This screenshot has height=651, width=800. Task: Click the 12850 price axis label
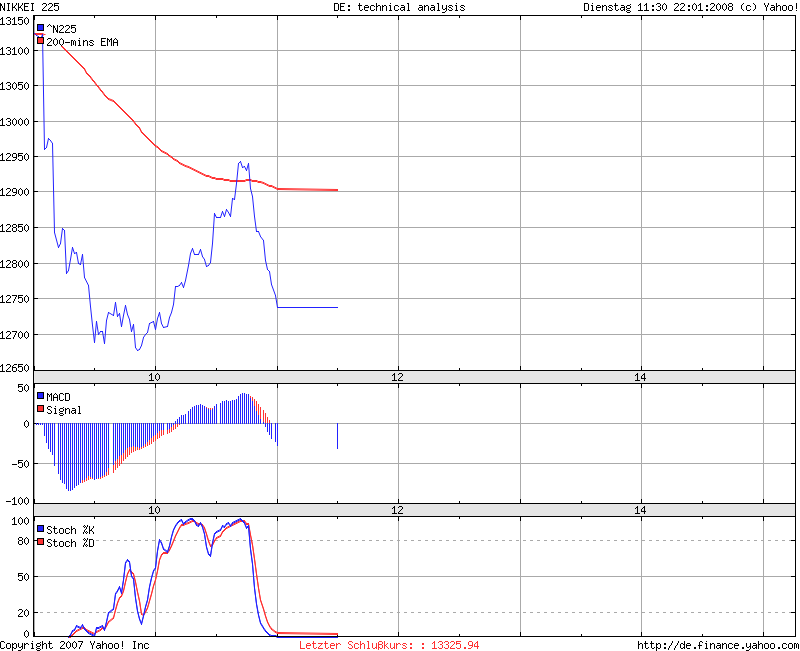pyautogui.click(x=15, y=228)
